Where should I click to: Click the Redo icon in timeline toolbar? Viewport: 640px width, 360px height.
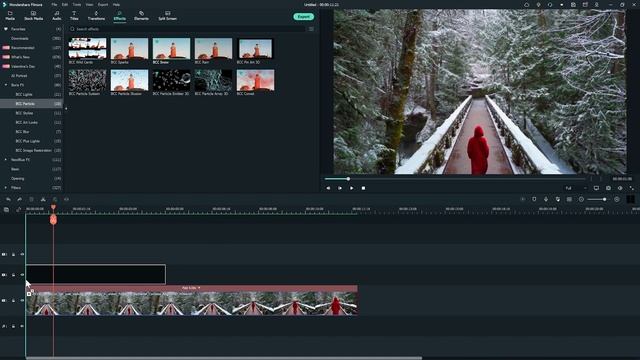[x=20, y=199]
